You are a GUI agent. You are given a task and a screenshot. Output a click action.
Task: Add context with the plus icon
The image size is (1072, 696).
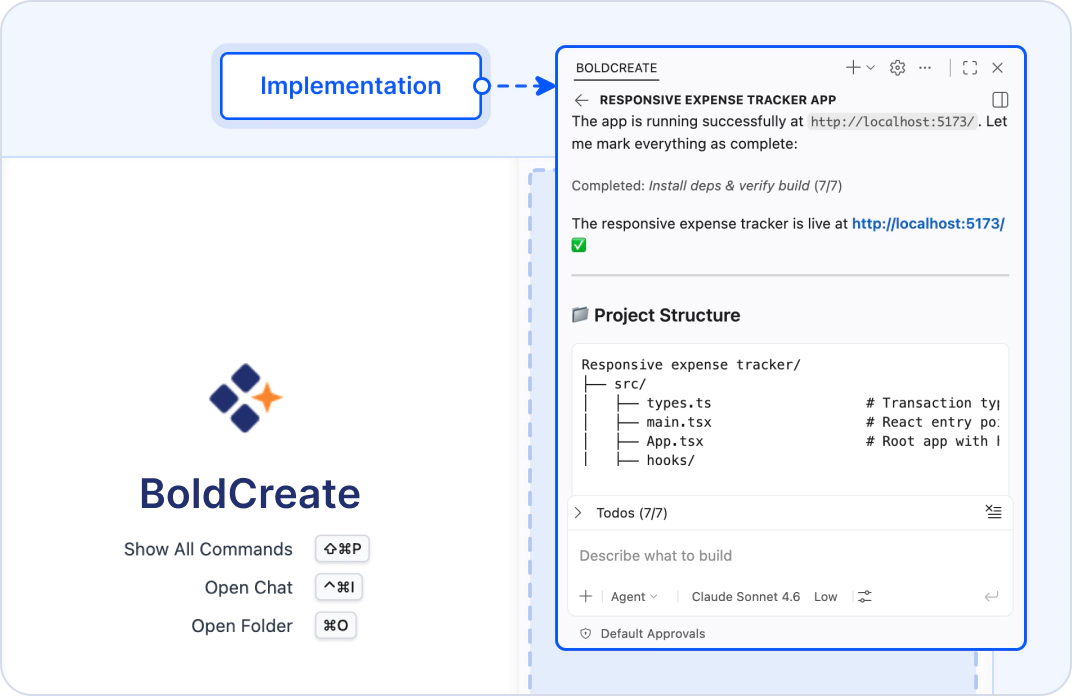click(x=586, y=596)
